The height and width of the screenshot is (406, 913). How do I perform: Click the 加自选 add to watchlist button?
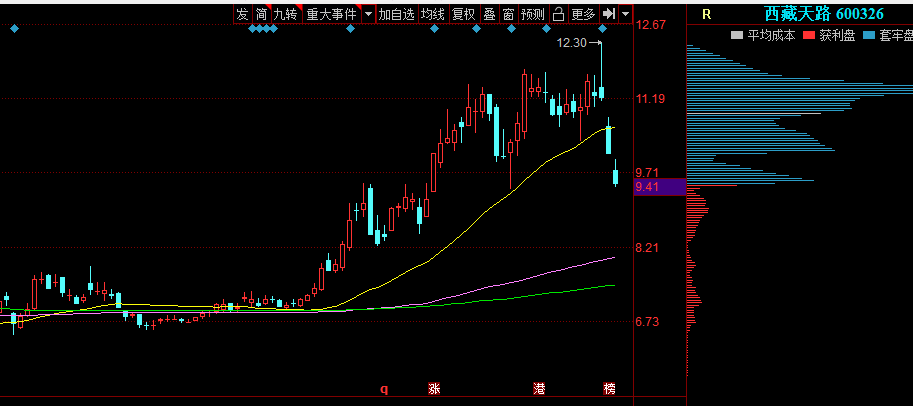[396, 14]
